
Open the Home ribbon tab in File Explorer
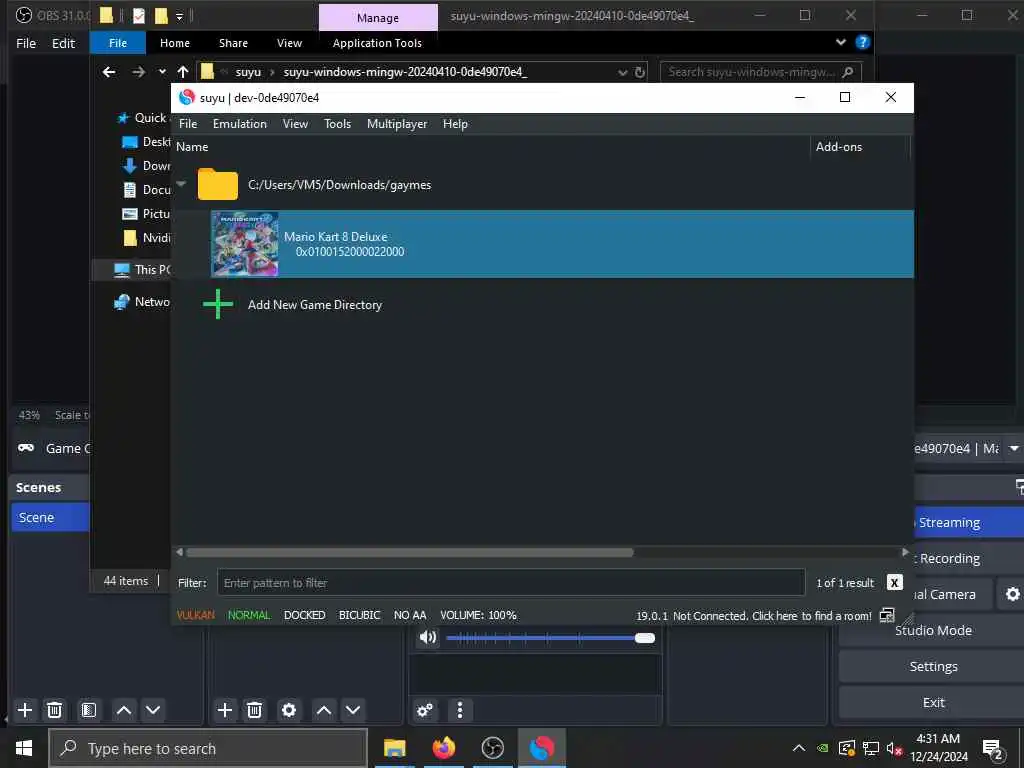[175, 43]
